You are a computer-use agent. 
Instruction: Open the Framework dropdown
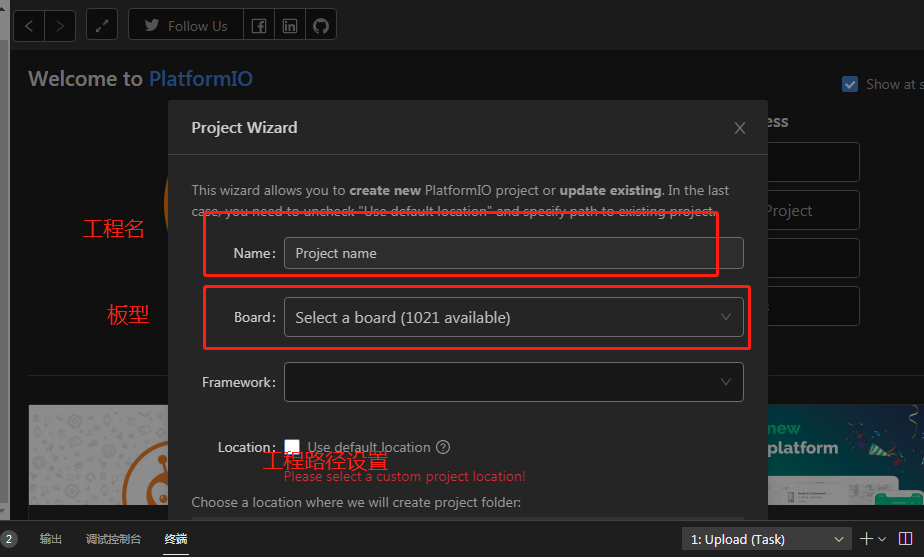click(x=513, y=382)
